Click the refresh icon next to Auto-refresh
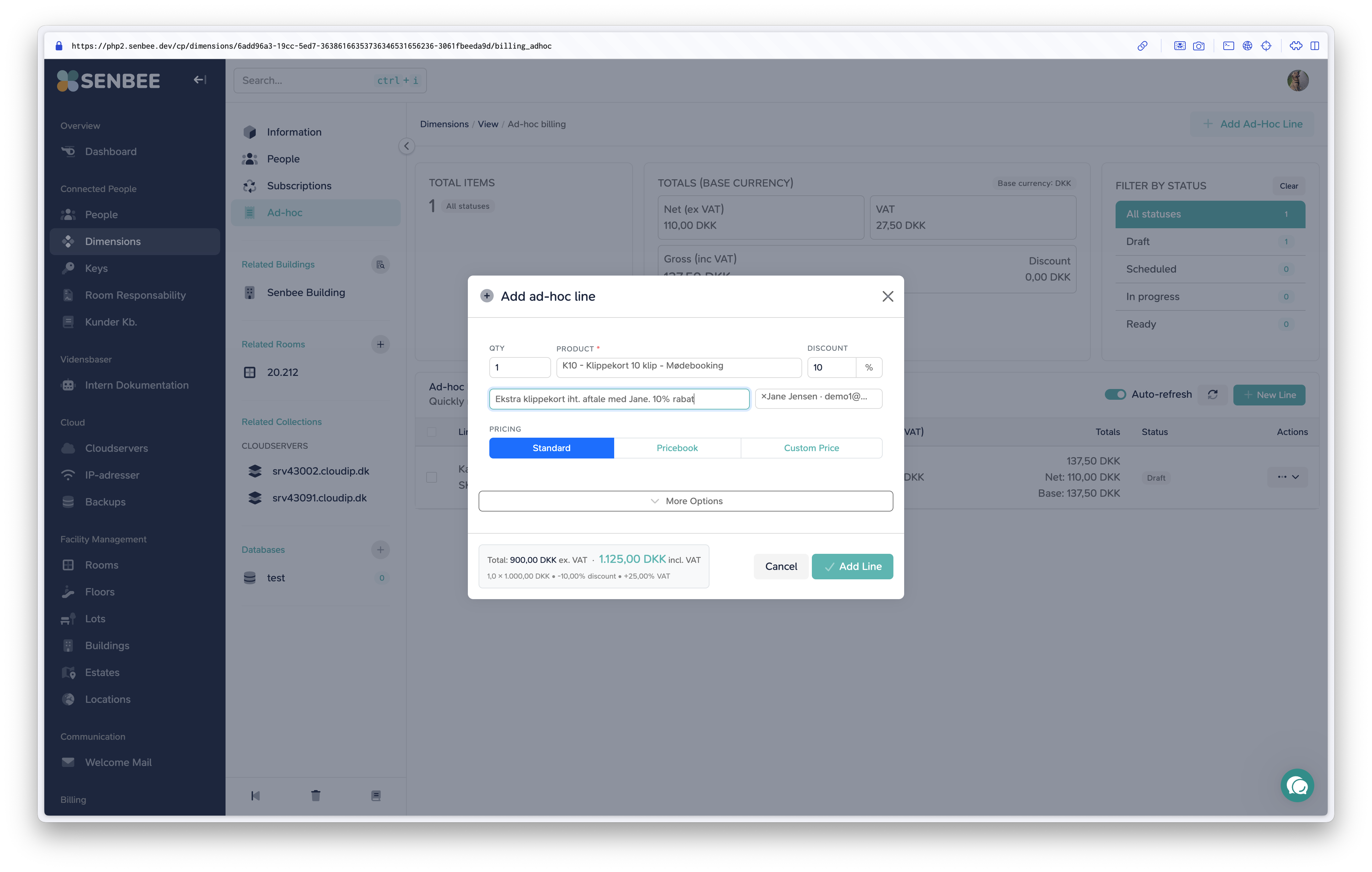Viewport: 1372px width, 872px height. coord(1213,394)
